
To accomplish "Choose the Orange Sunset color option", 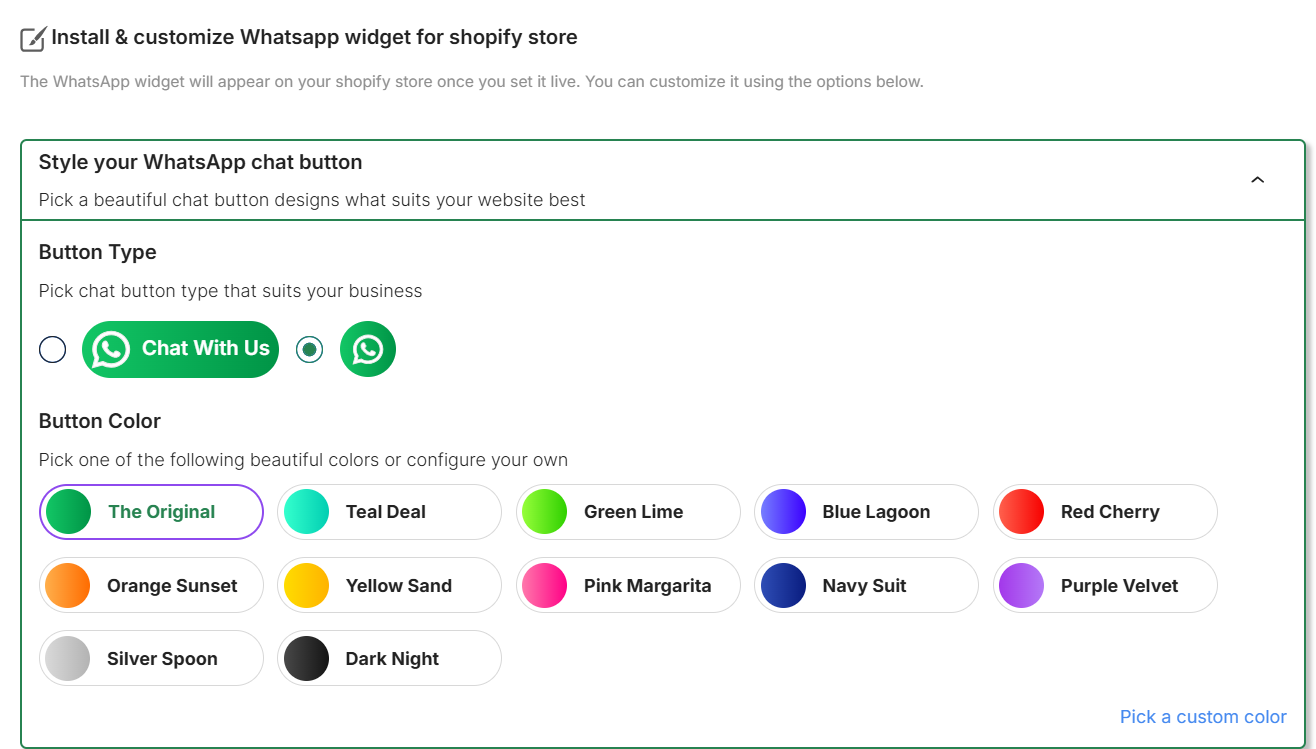I will click(151, 585).
